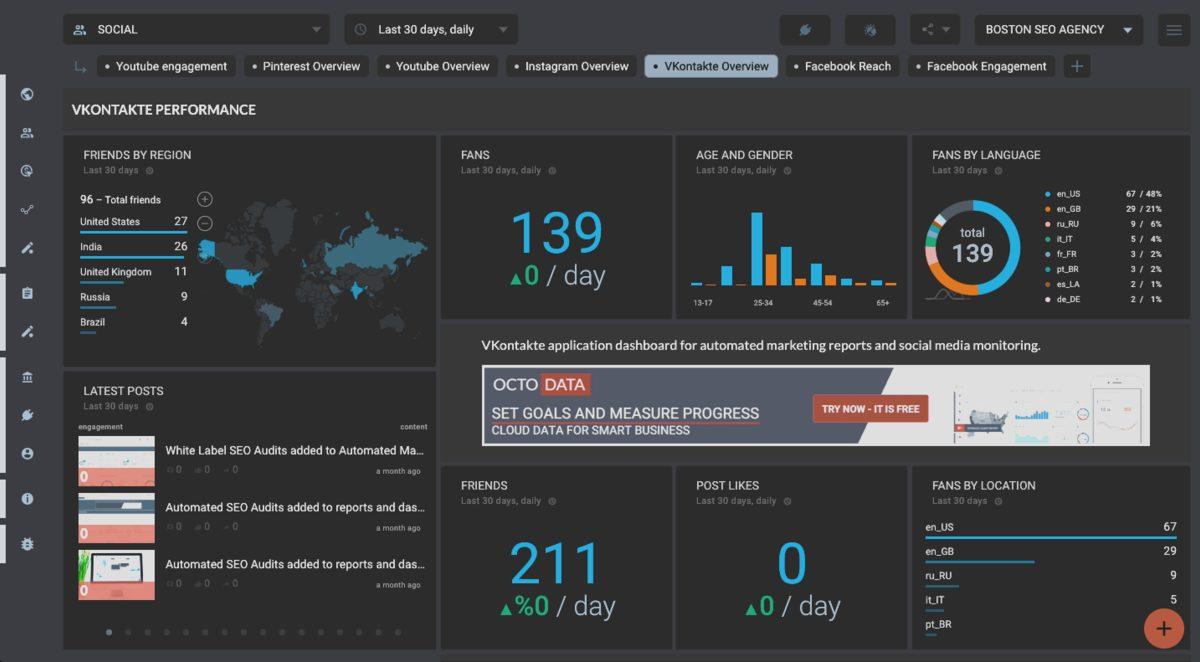
Task: Click the globe icon in left sidebar
Action: [x=27, y=94]
